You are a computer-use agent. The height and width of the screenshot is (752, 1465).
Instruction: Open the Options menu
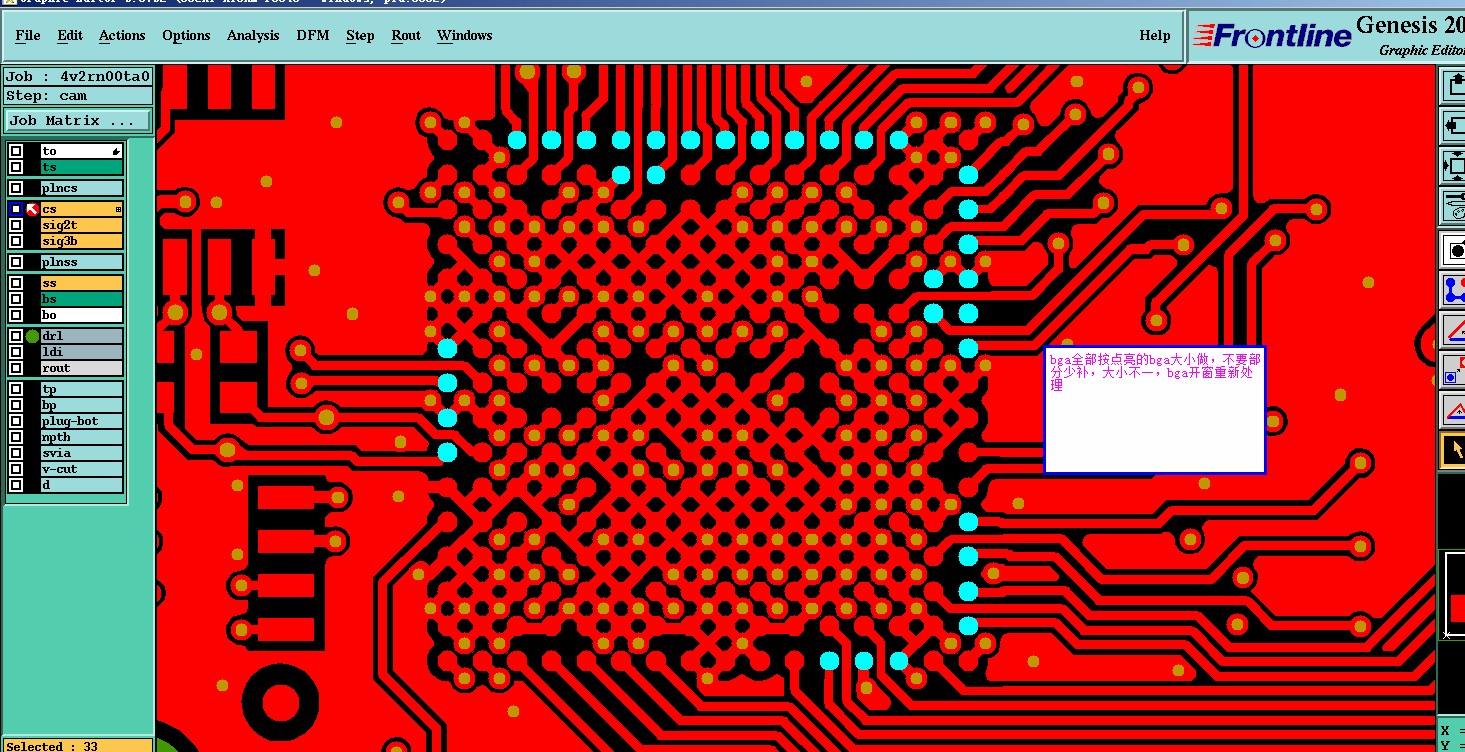point(186,35)
